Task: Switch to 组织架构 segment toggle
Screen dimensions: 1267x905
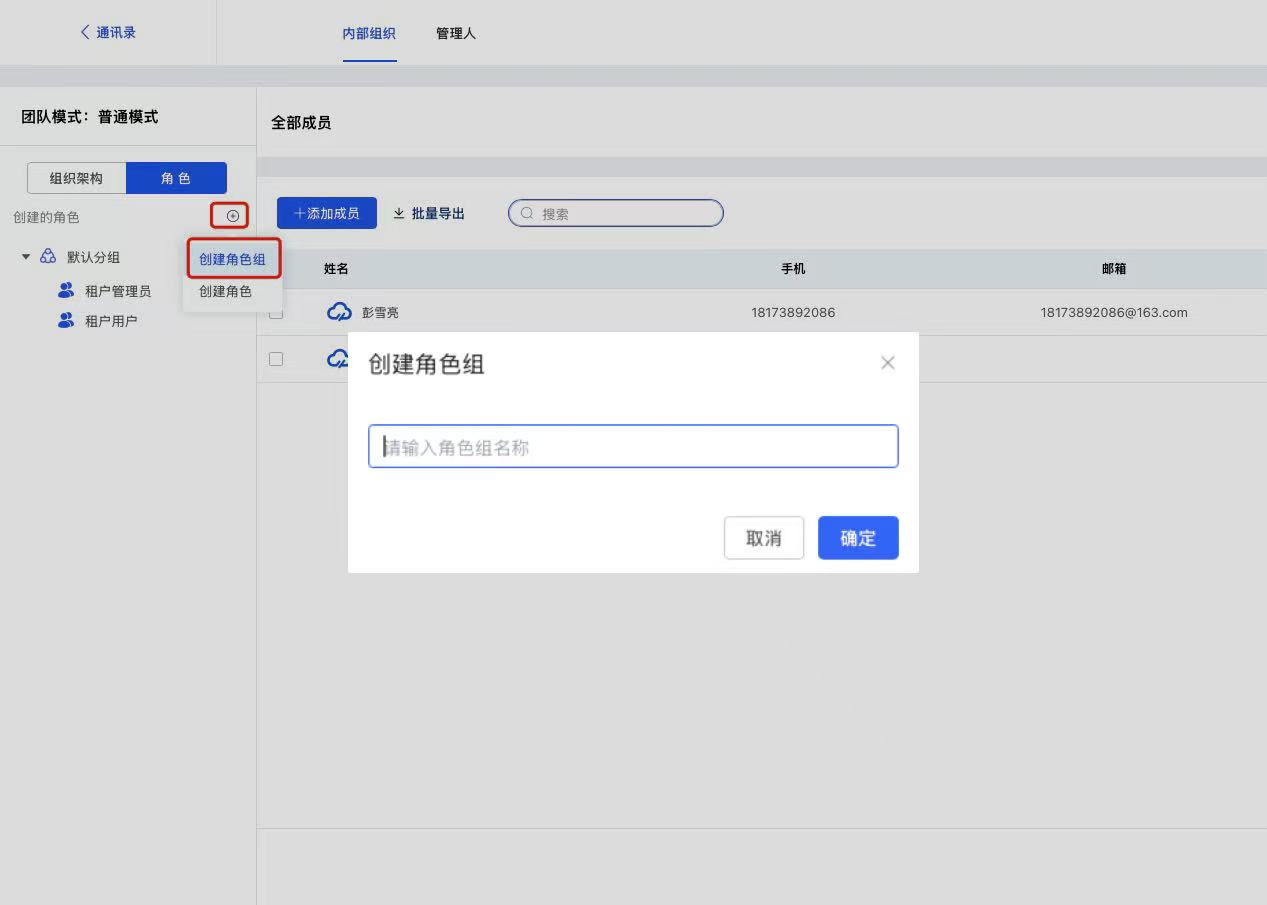Action: pos(77,178)
